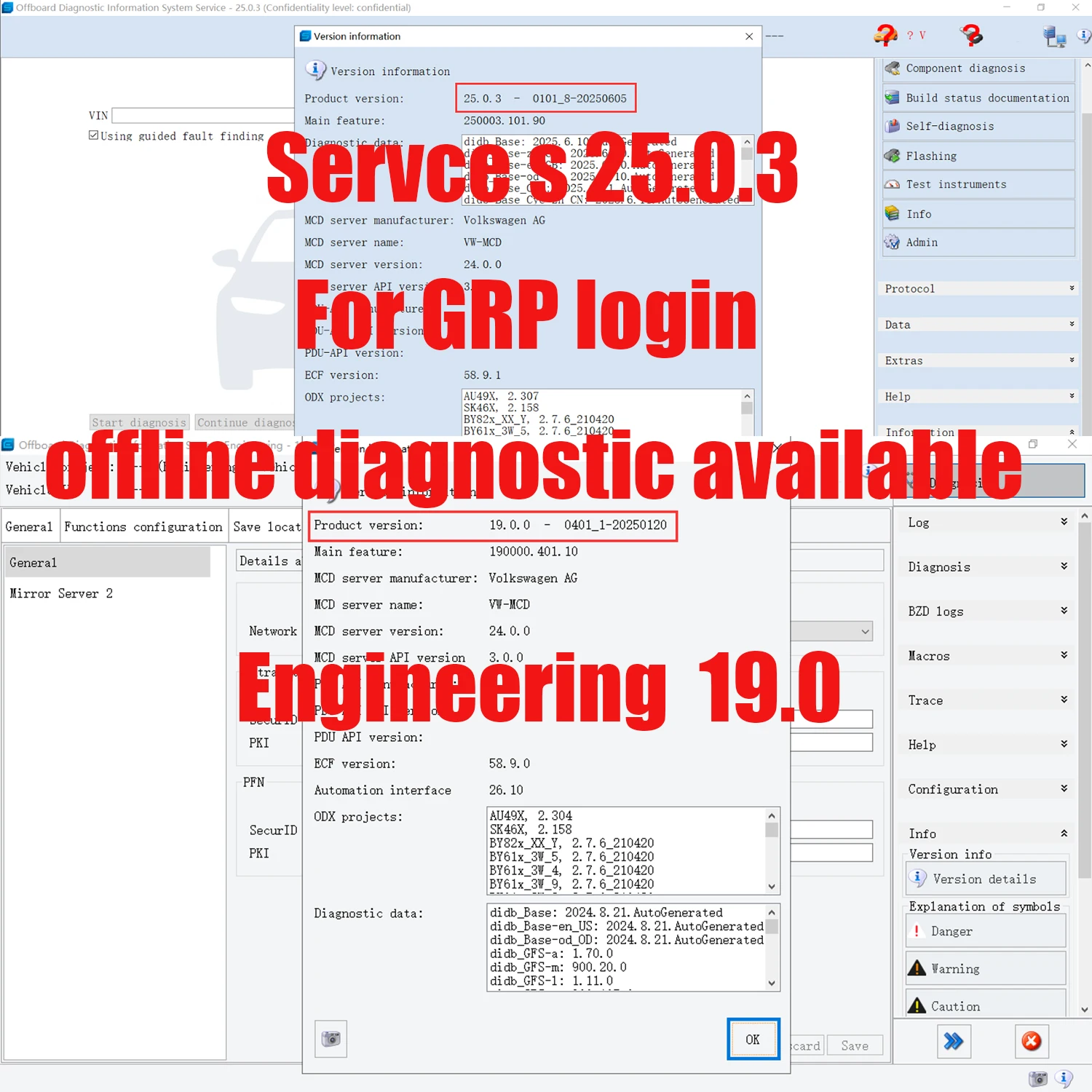Click the camera screenshot icon near OK

[331, 1040]
